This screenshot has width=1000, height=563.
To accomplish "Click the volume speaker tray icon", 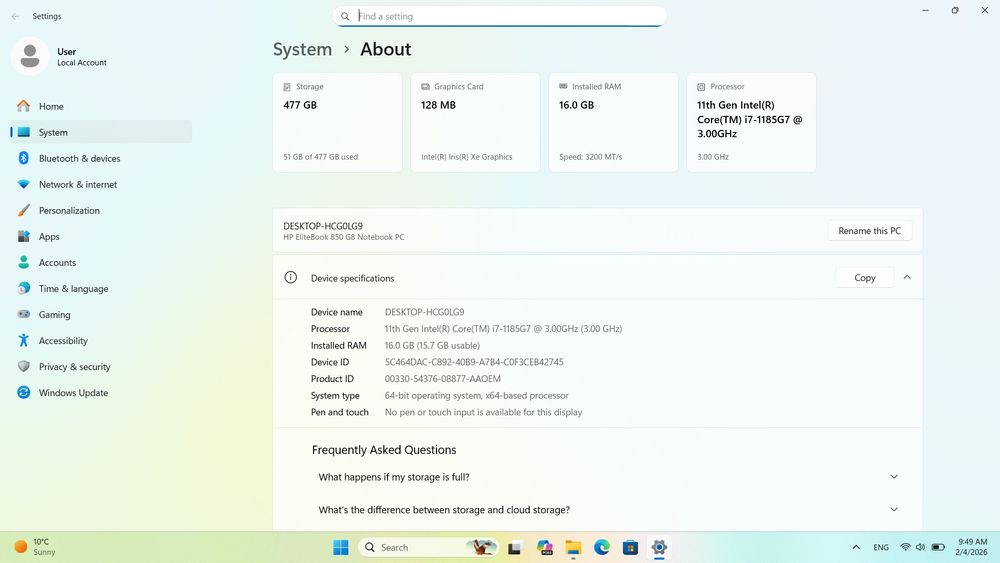I will pos(920,547).
